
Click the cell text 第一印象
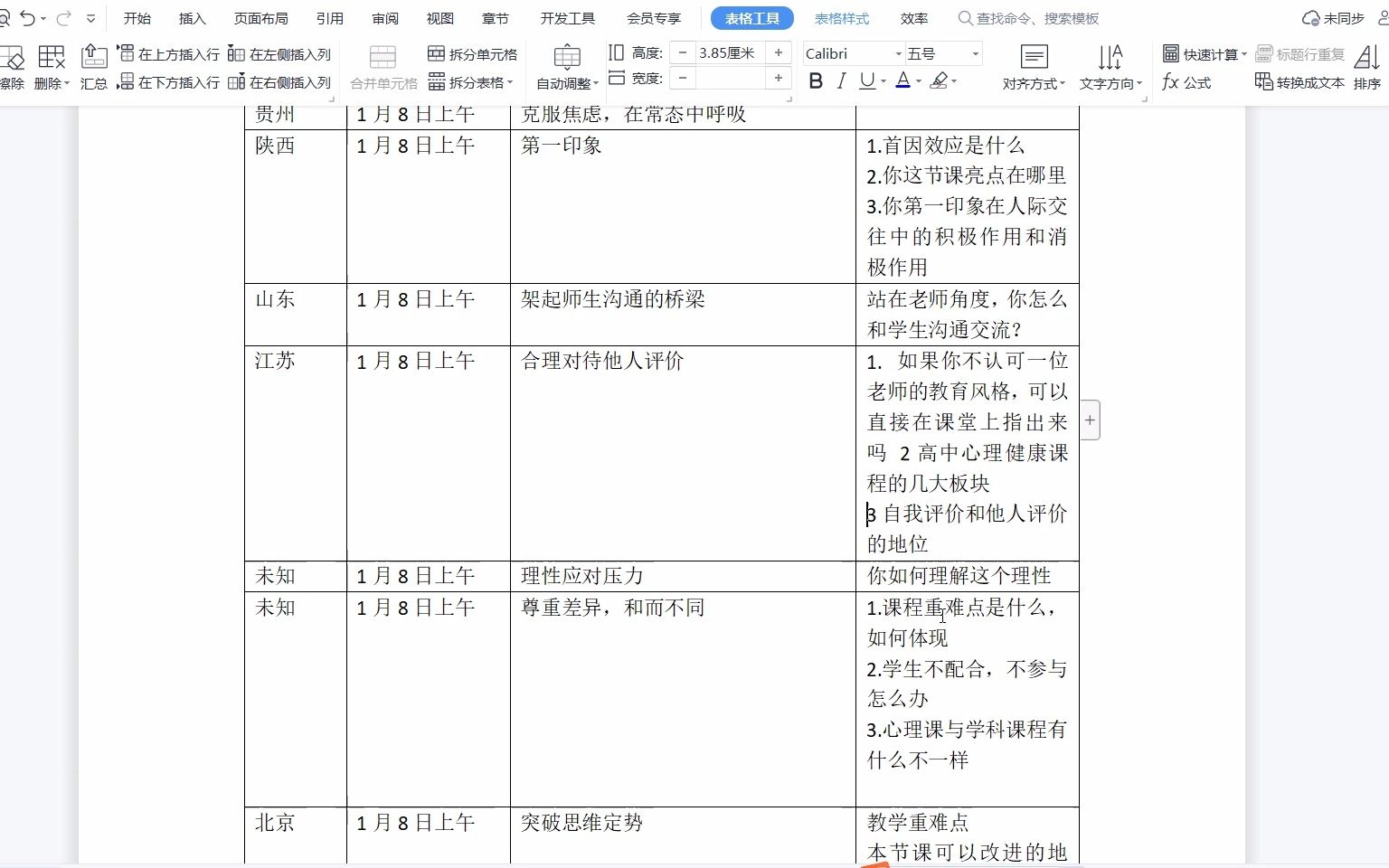point(562,146)
